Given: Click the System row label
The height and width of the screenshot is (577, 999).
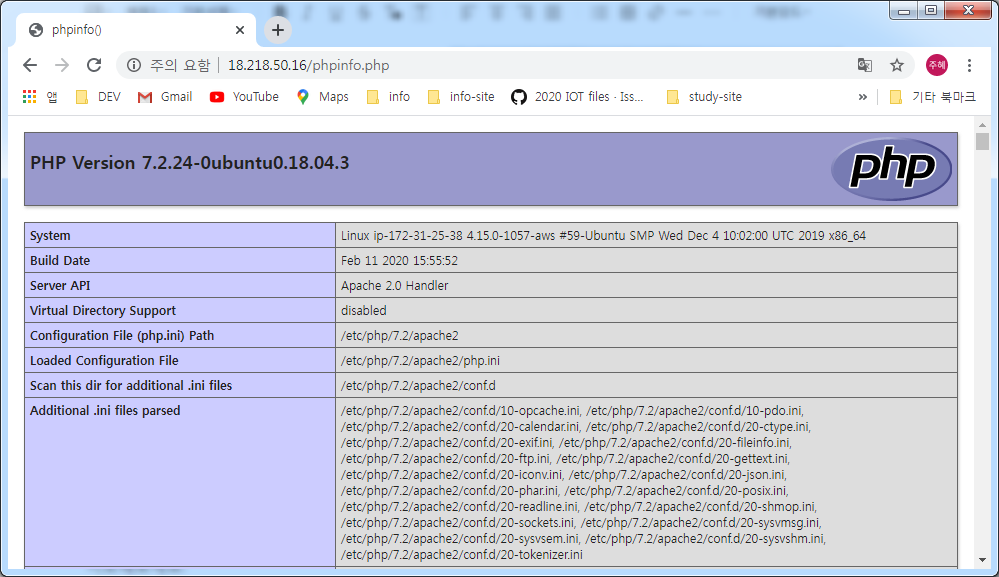Looking at the screenshot, I should [x=50, y=236].
